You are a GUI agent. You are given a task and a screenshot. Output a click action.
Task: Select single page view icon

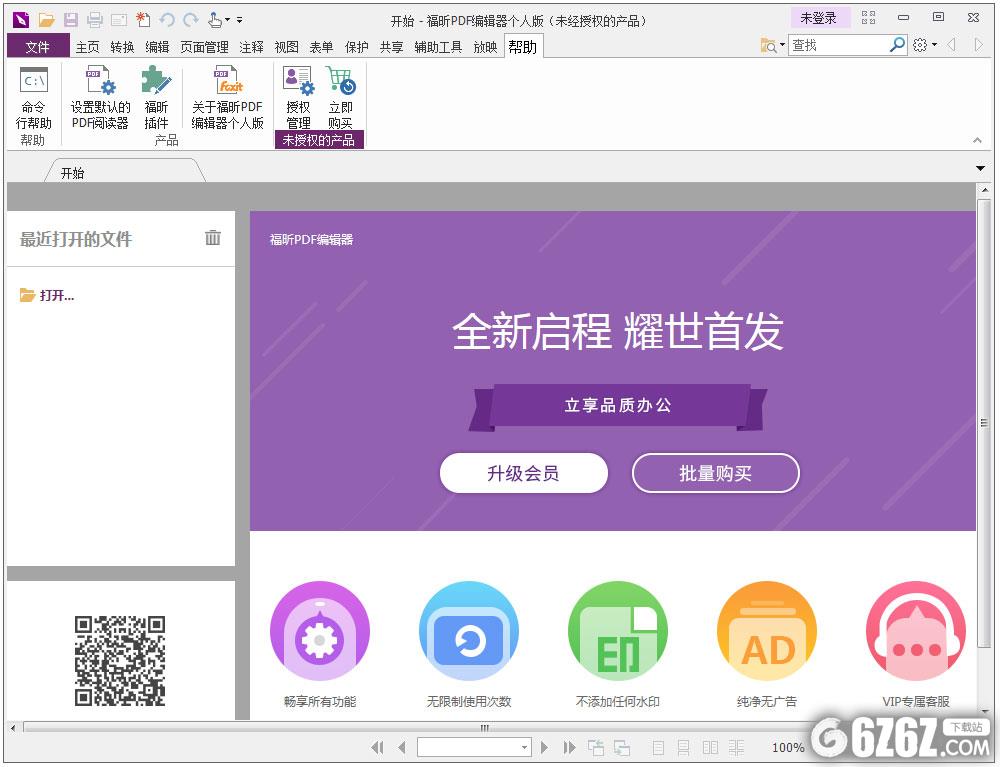[x=659, y=747]
